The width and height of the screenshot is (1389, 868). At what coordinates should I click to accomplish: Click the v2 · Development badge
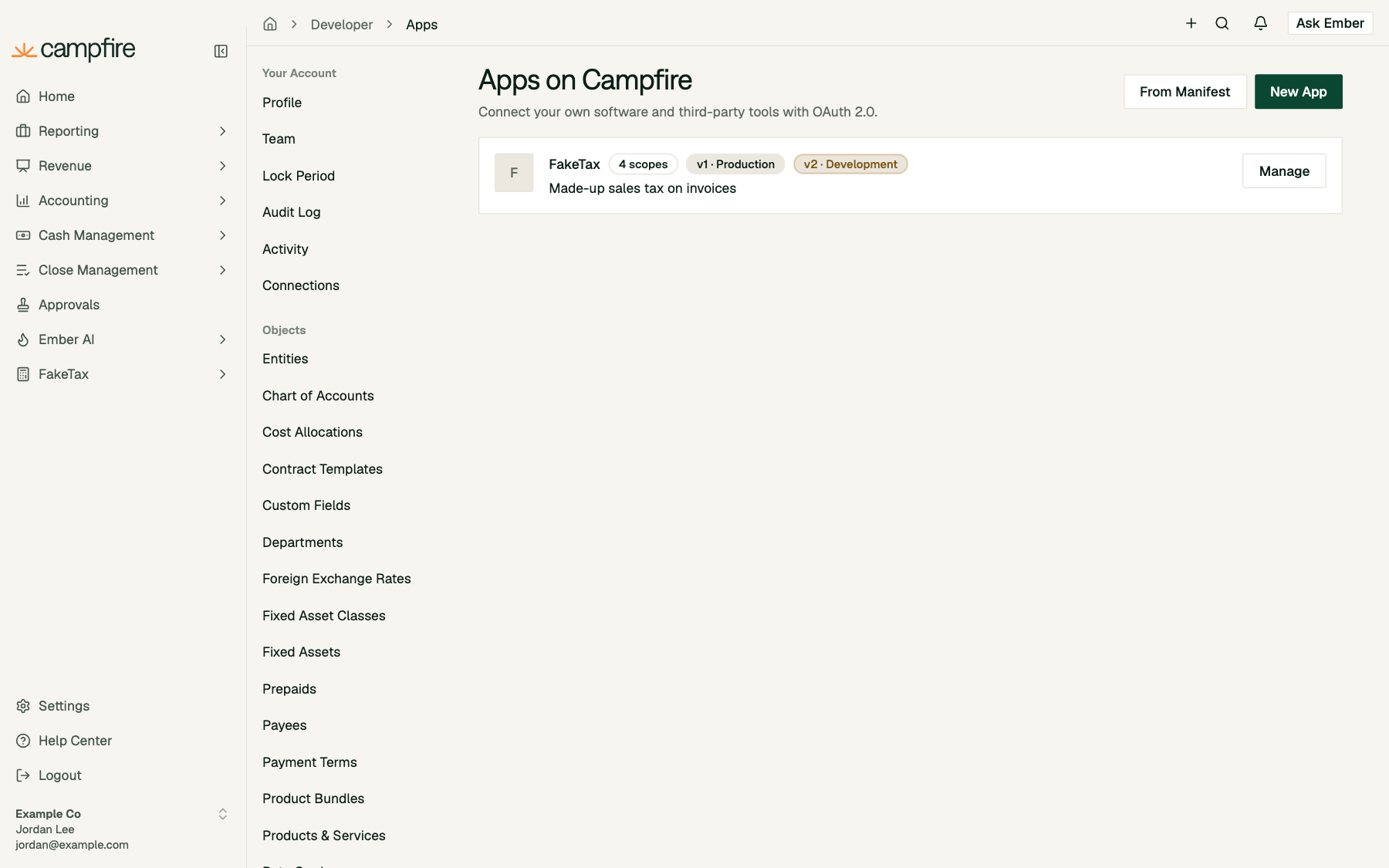850,164
